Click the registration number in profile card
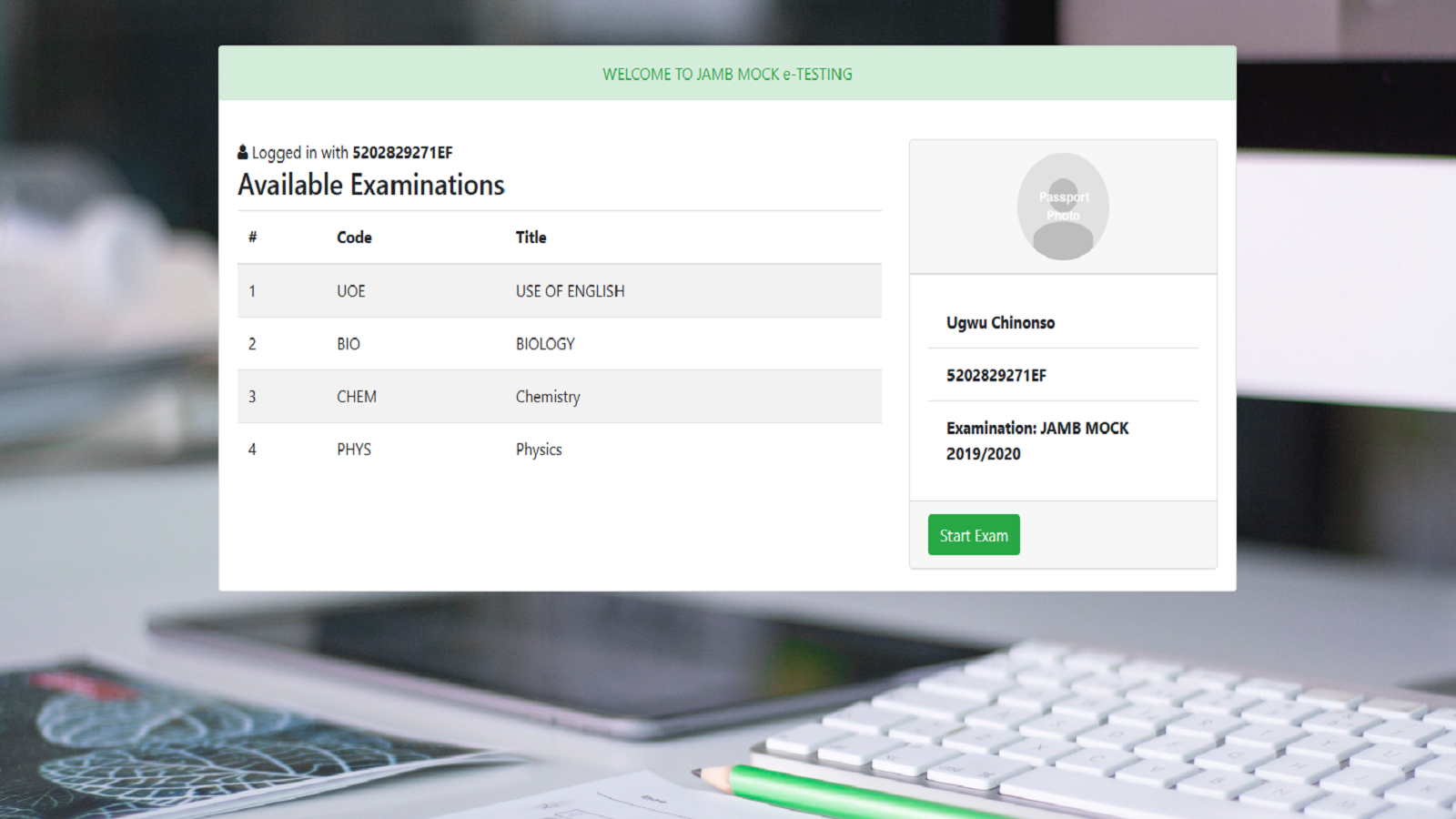The image size is (1456, 819). [x=996, y=376]
